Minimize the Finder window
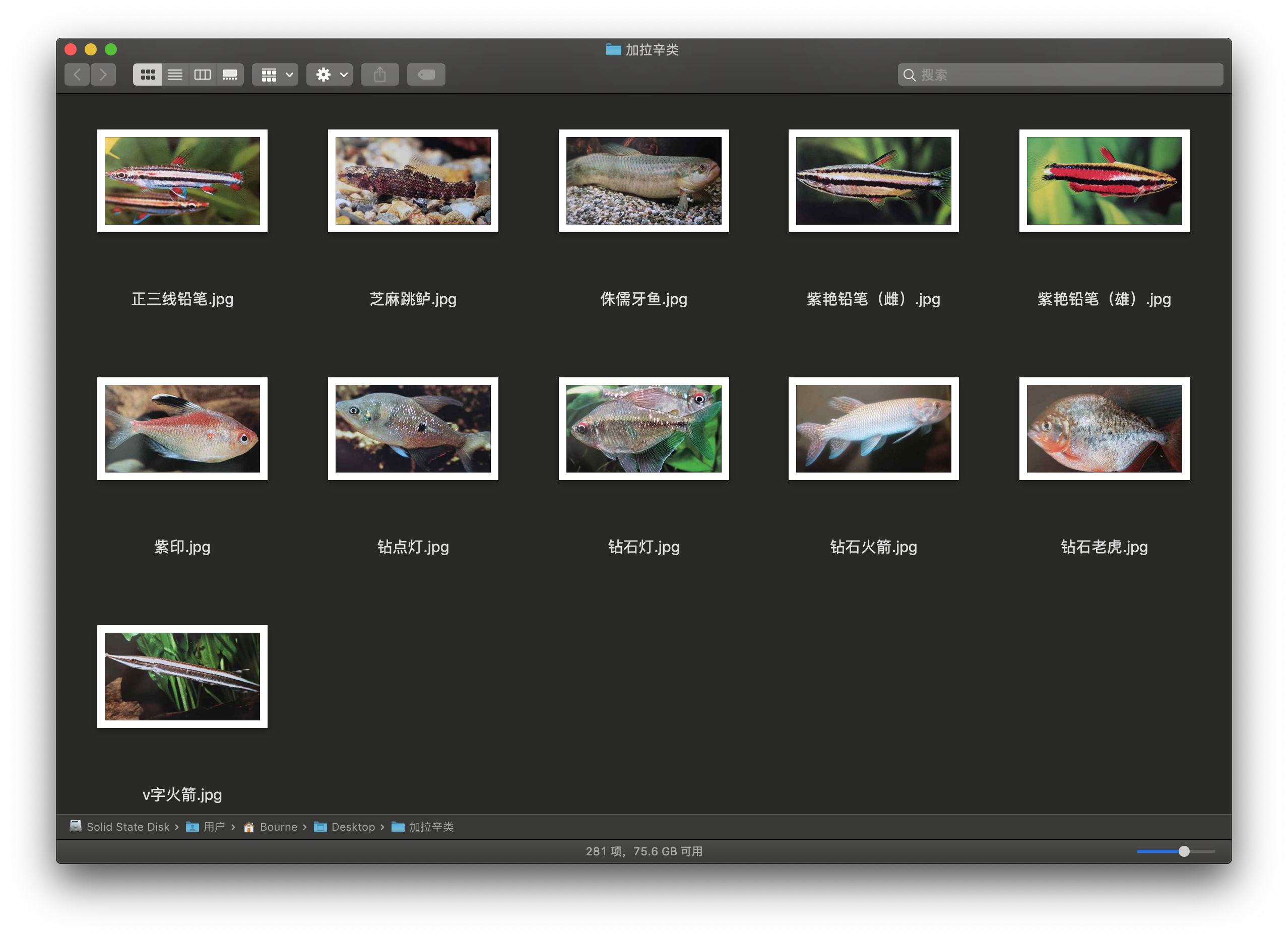This screenshot has height=938, width=1288. 91,49
